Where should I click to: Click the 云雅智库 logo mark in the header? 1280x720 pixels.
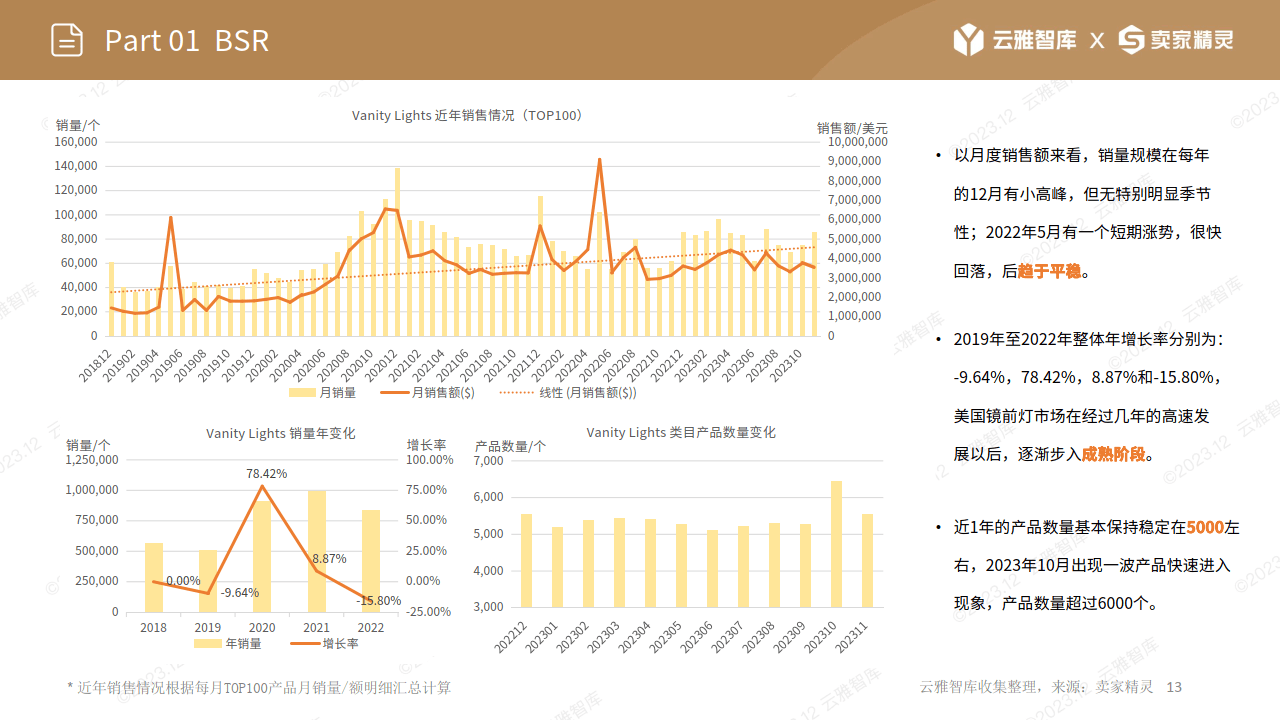967,40
